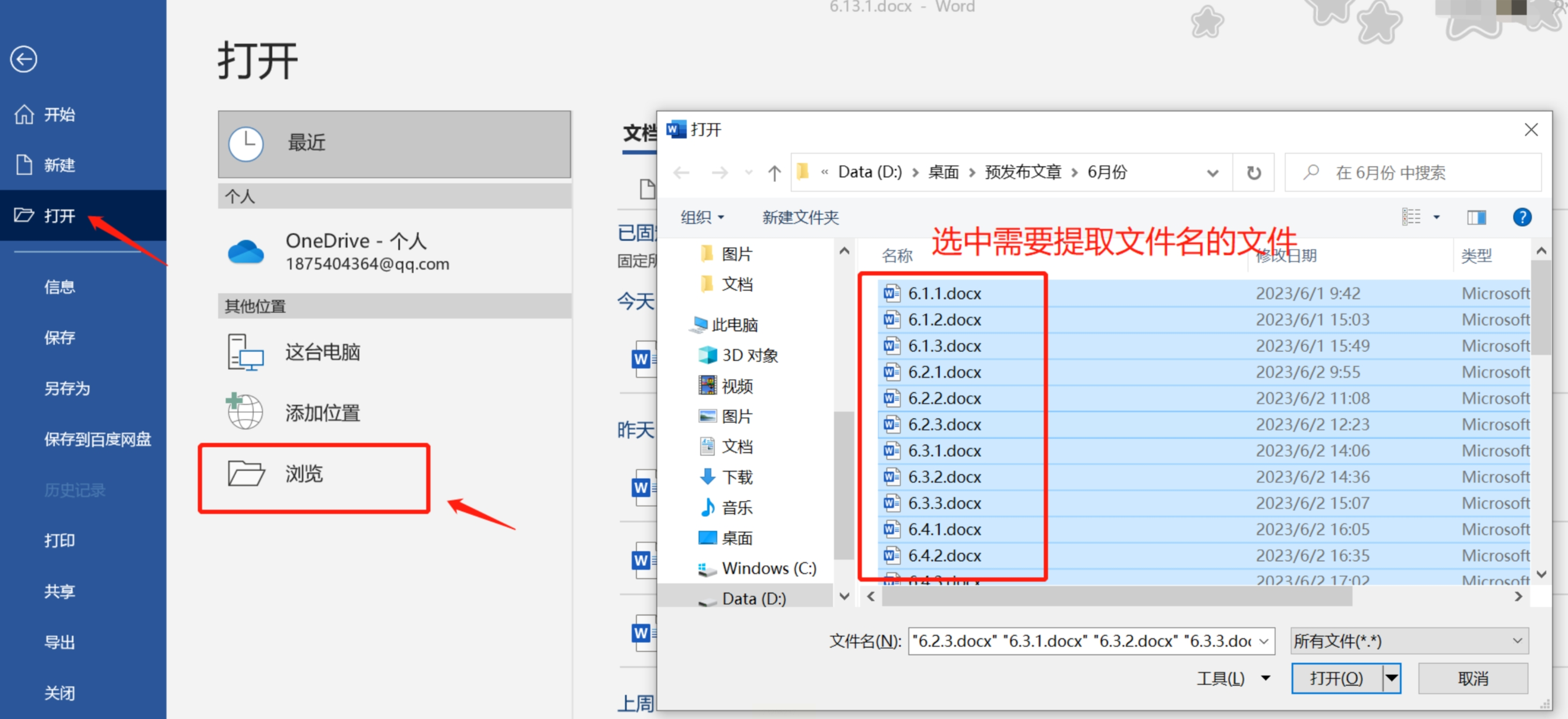Choose 另存为 in sidebar
The image size is (1568, 719).
67,388
